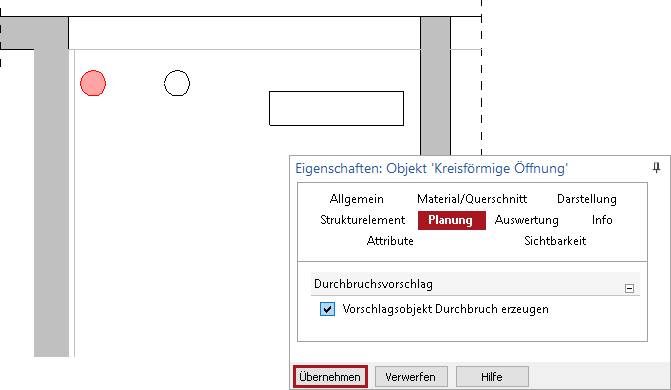Image resolution: width=671 pixels, height=390 pixels.
Task: Open the Darstellung tab
Action: pos(587,199)
